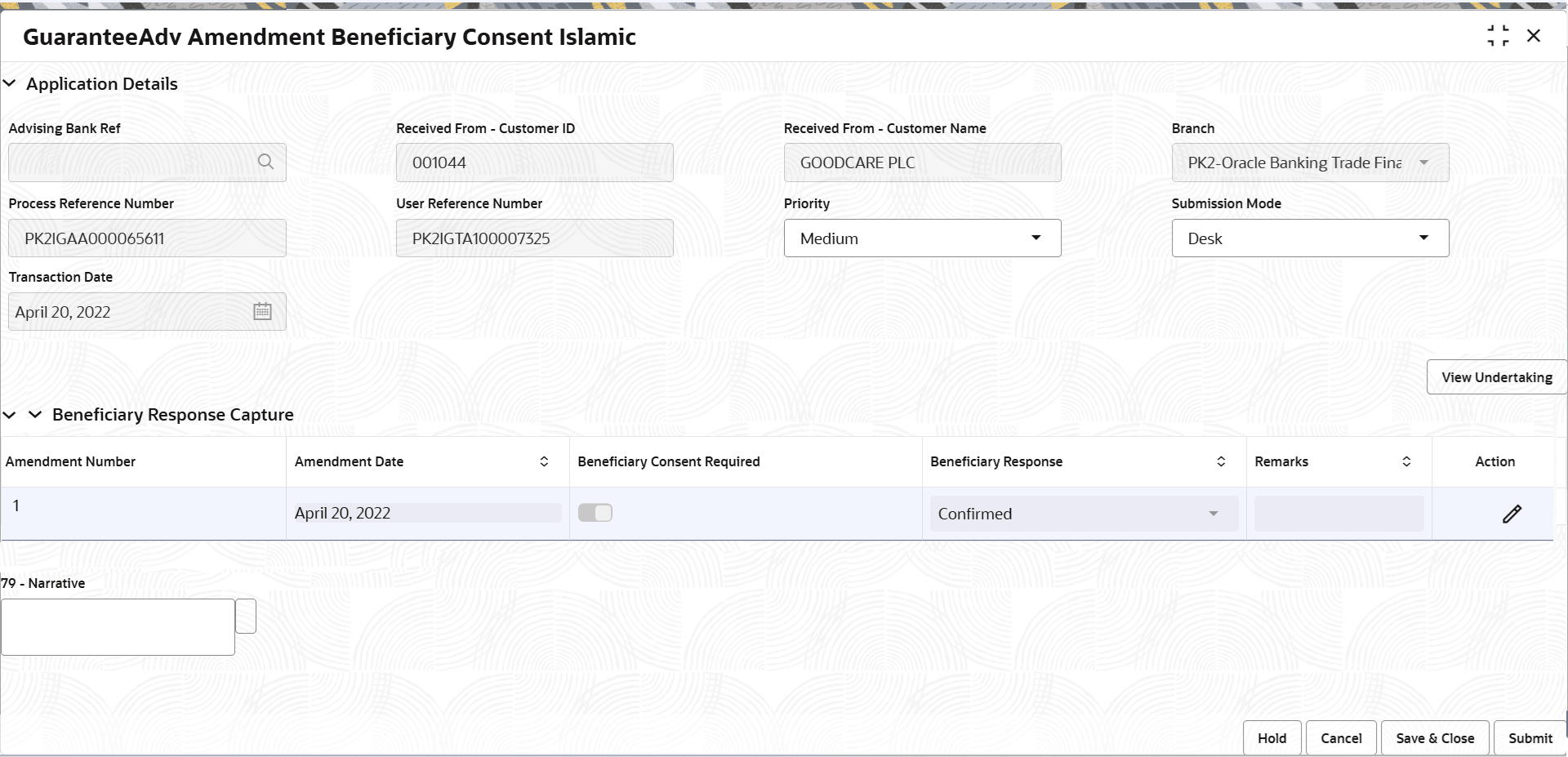Click amendment number 1 cell

tap(143, 514)
